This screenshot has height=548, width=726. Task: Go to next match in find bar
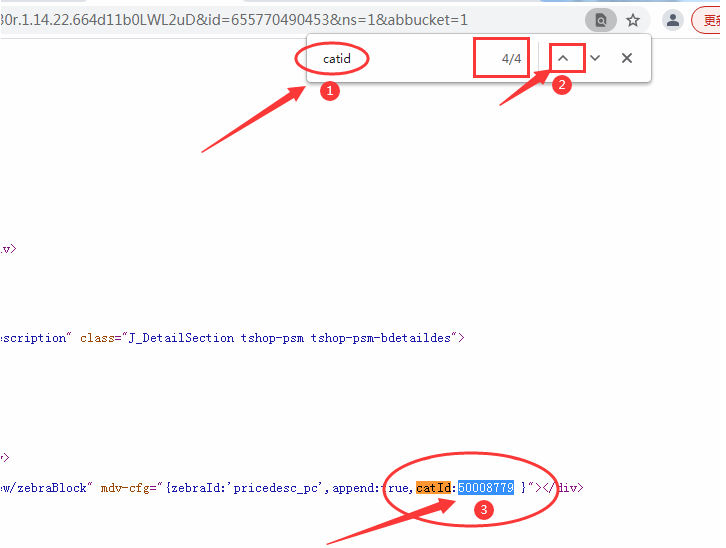tap(595, 58)
